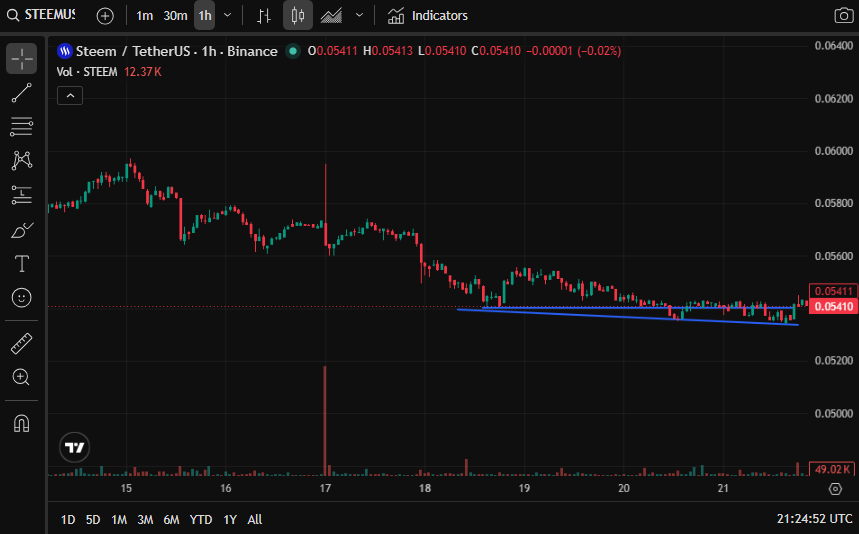This screenshot has width=859, height=534.
Task: Expand the timeframe interval dropdown
Action: pyautogui.click(x=228, y=15)
